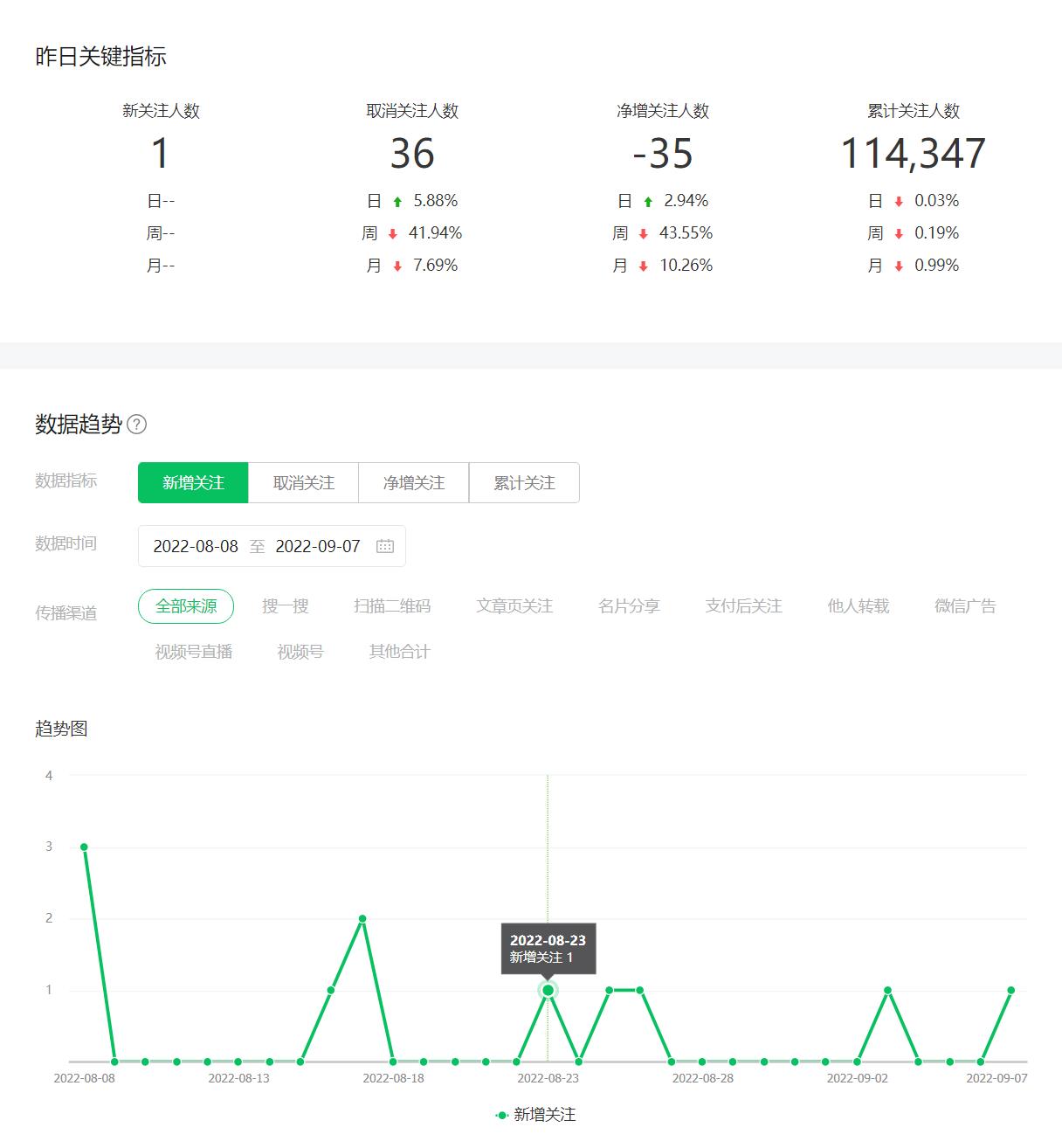This screenshot has width=1062, height=1148.
Task: Filter by 支付后关注 channel
Action: point(743,606)
